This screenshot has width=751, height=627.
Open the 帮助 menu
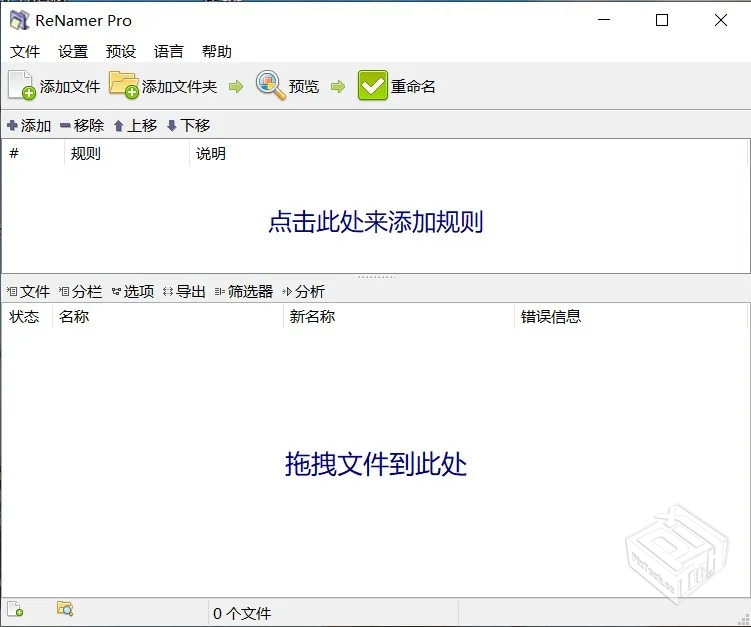(216, 51)
